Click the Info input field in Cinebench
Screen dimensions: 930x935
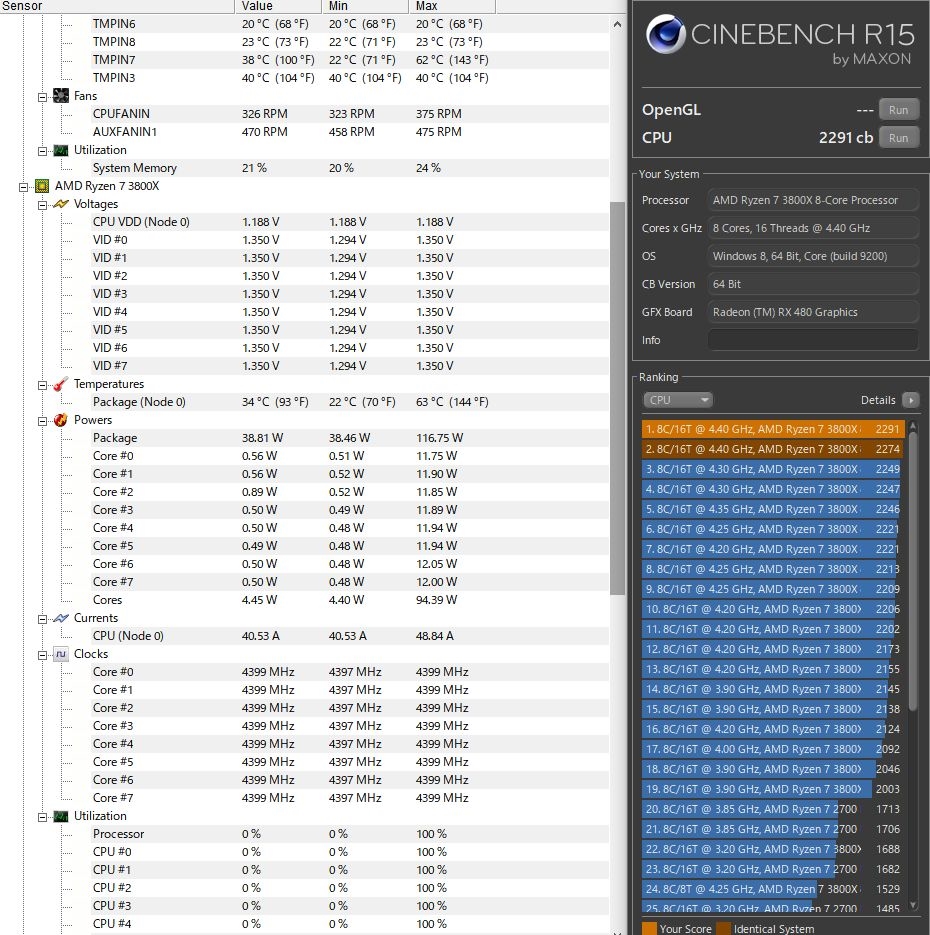coord(813,340)
